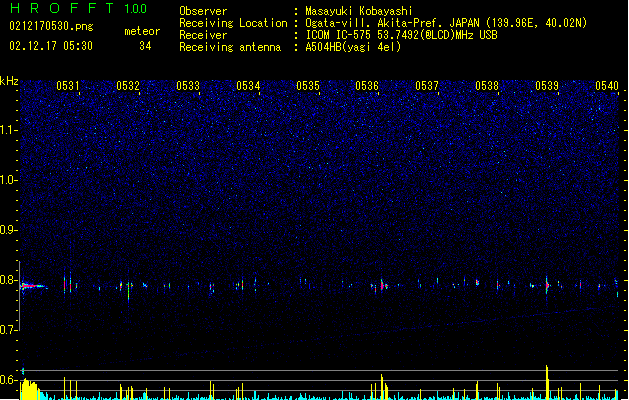Image resolution: width=629 pixels, height=400 pixels.
Task: Click the 'meteor' label
Action: tap(142, 31)
